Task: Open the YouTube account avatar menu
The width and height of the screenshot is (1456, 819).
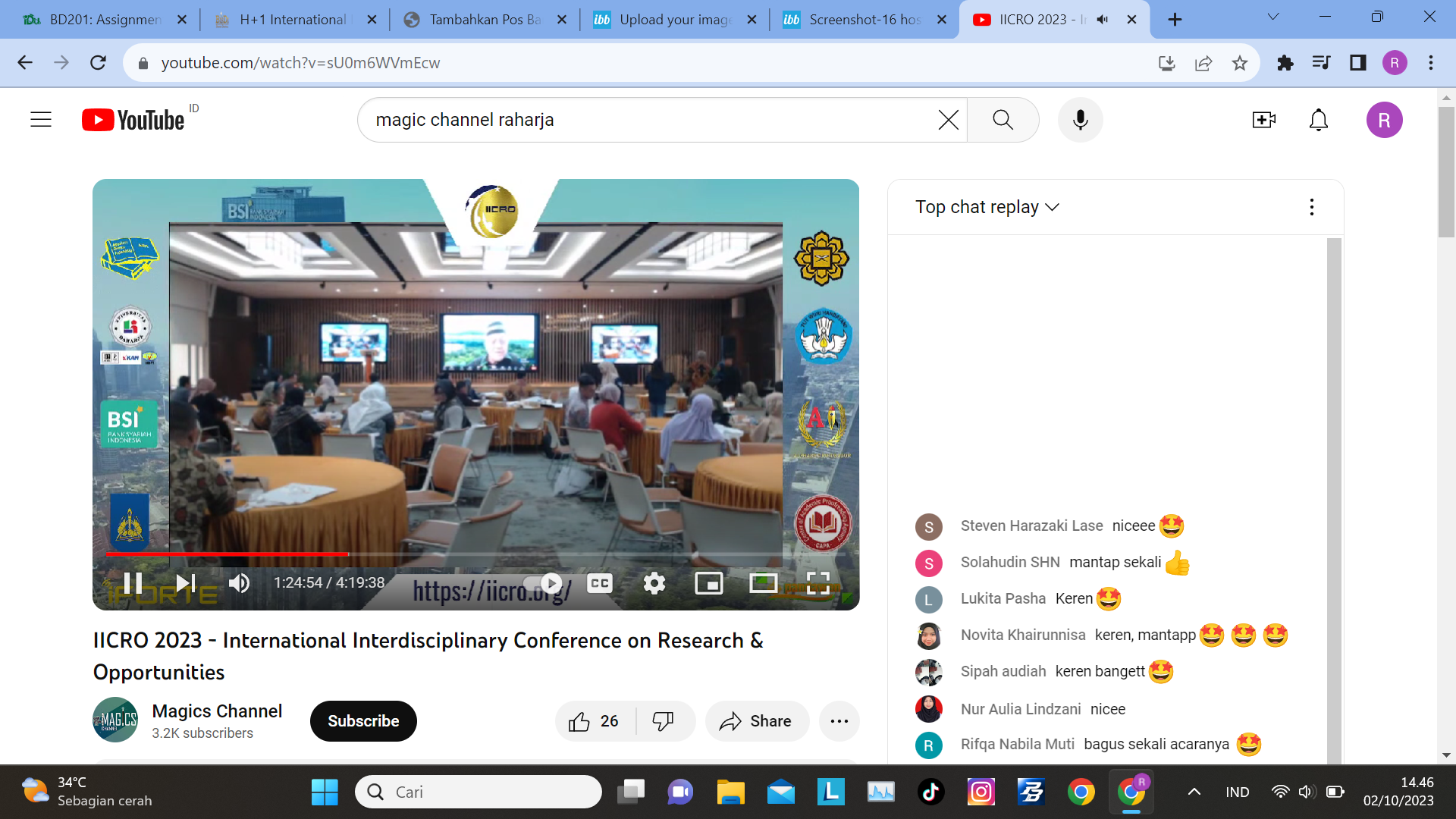Action: pyautogui.click(x=1385, y=120)
